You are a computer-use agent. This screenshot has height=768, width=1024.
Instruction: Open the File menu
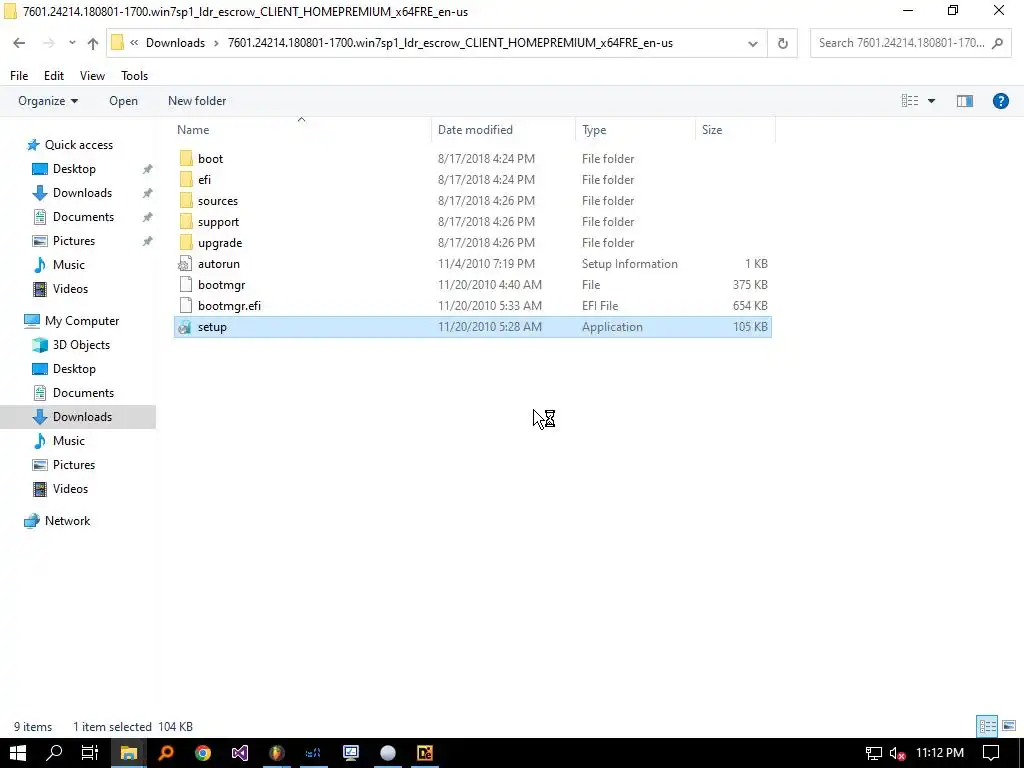[19, 76]
